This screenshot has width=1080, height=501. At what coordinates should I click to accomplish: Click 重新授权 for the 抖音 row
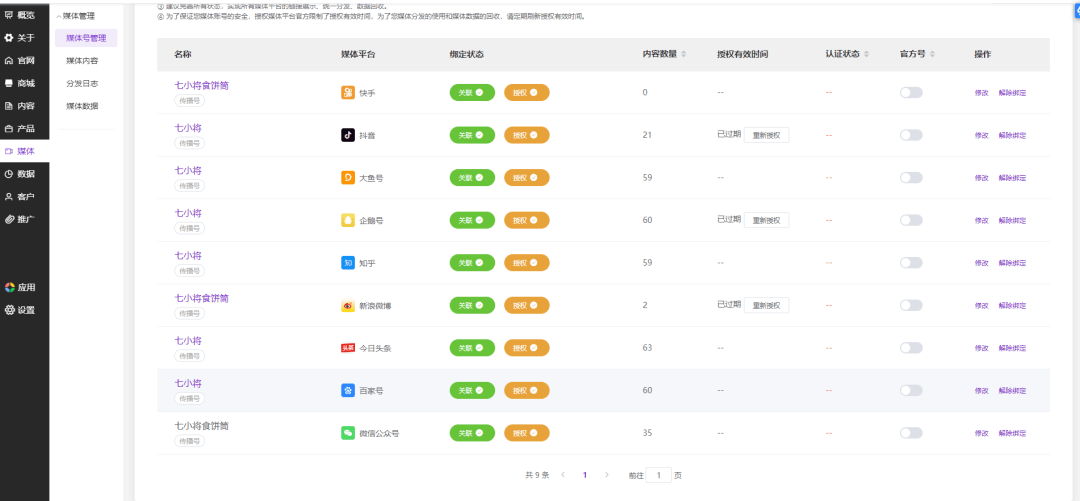pyautogui.click(x=767, y=135)
